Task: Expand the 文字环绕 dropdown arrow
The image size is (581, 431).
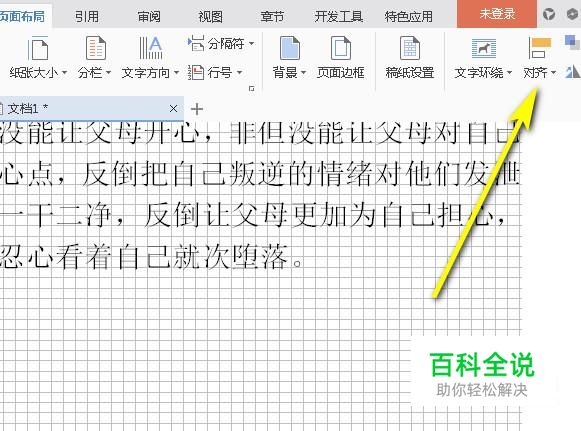Action: coord(509,73)
